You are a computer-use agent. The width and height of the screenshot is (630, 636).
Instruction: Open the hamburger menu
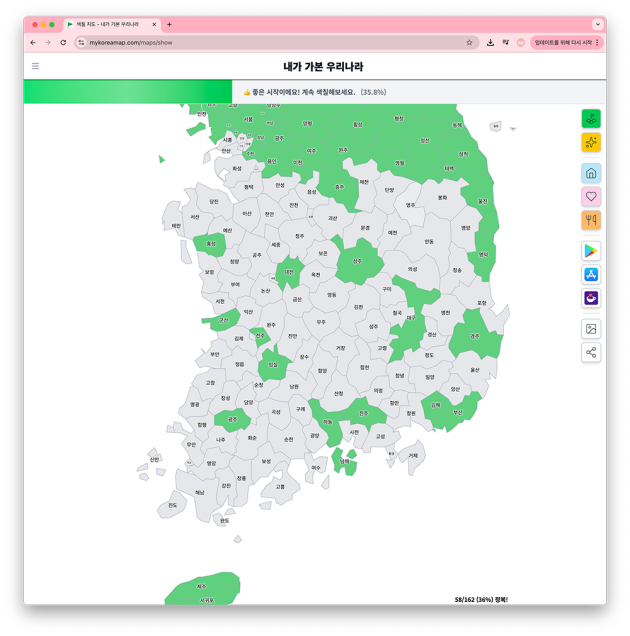(x=35, y=66)
